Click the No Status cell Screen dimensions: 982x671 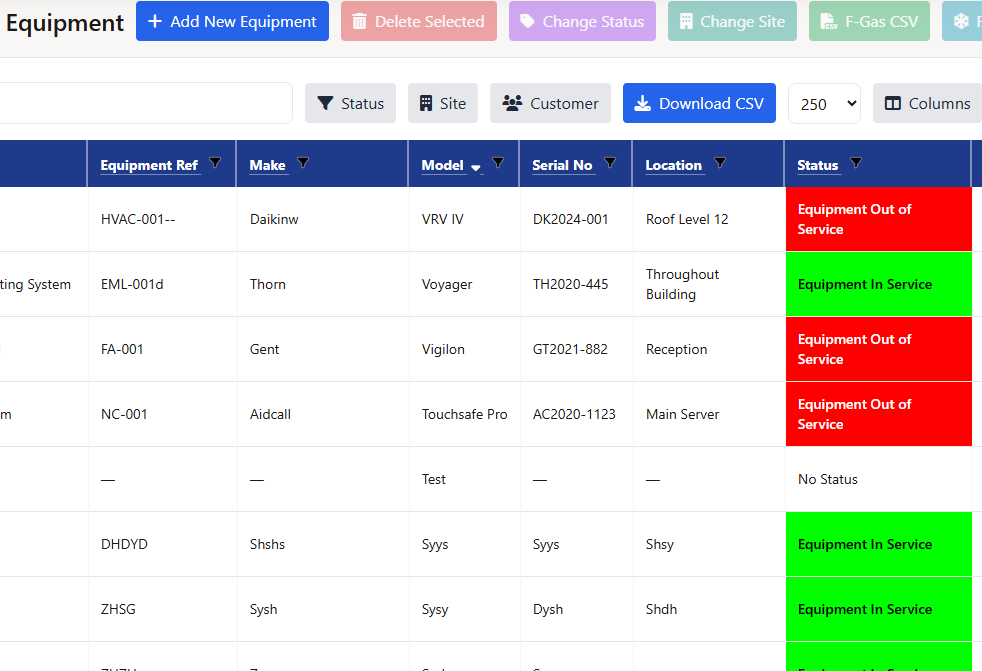click(879, 480)
